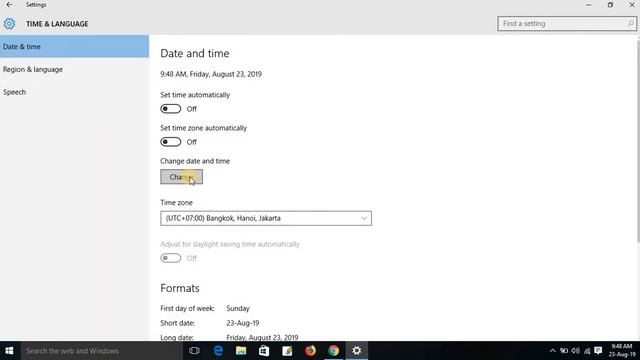Click the Formats heading
This screenshot has width=640, height=360.
pyautogui.click(x=180, y=288)
